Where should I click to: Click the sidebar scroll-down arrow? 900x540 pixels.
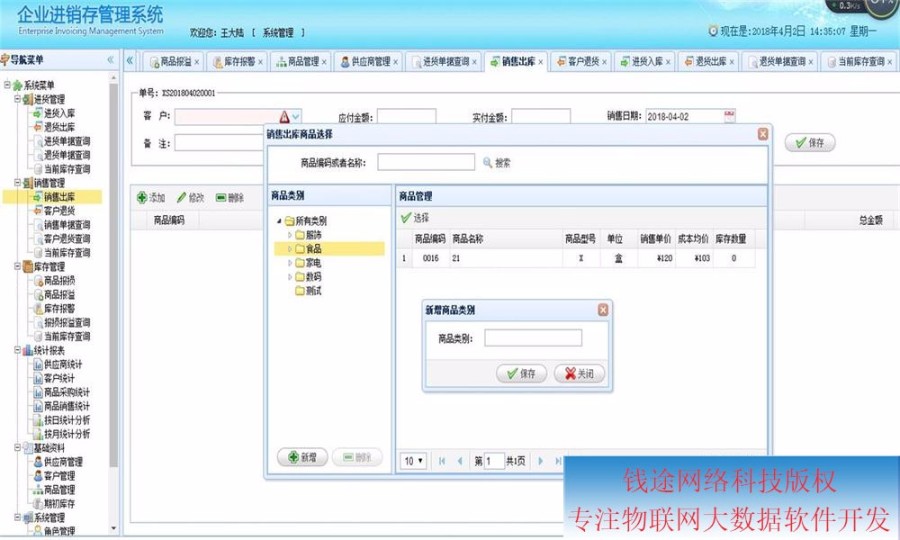113,528
